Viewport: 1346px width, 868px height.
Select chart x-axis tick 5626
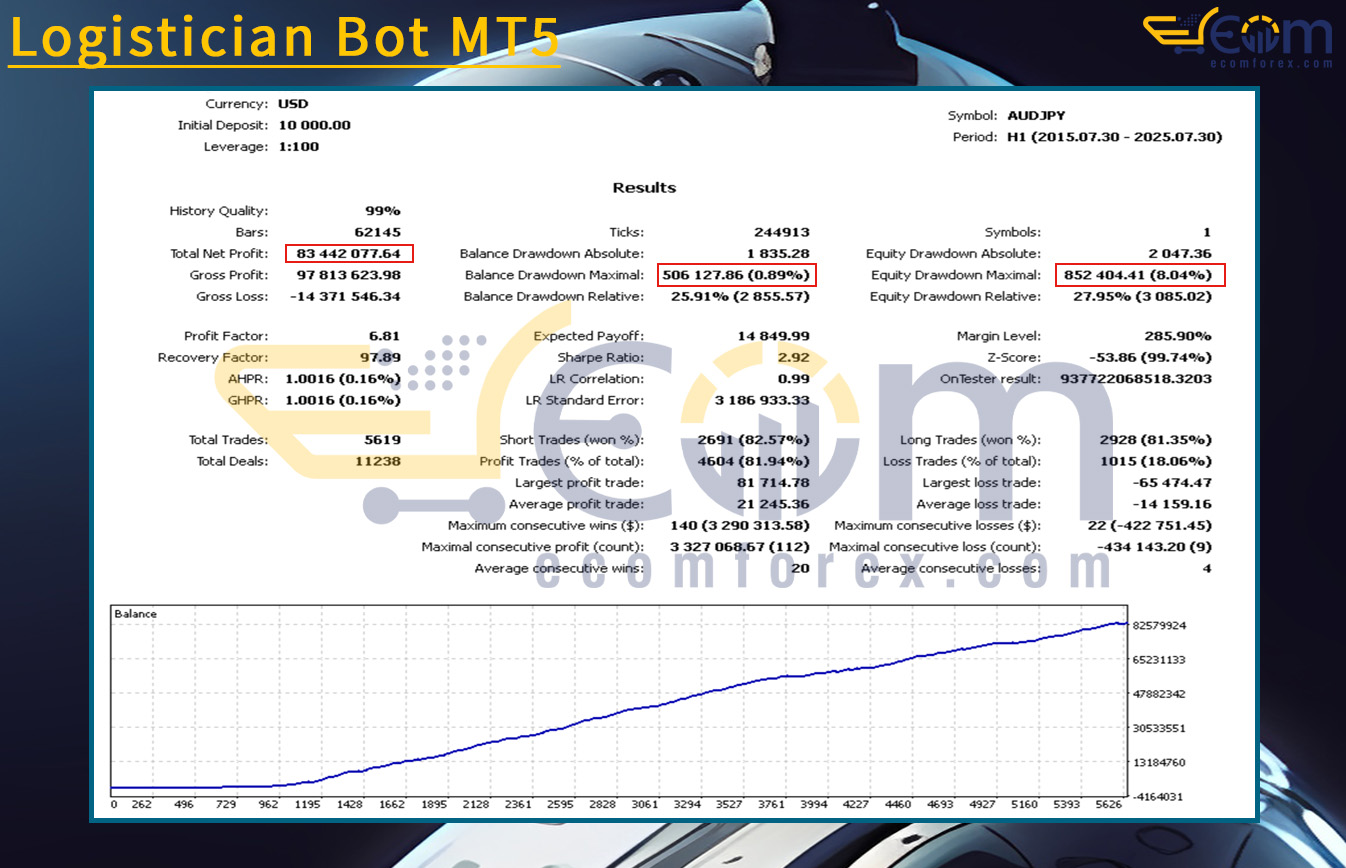pyautogui.click(x=1110, y=805)
